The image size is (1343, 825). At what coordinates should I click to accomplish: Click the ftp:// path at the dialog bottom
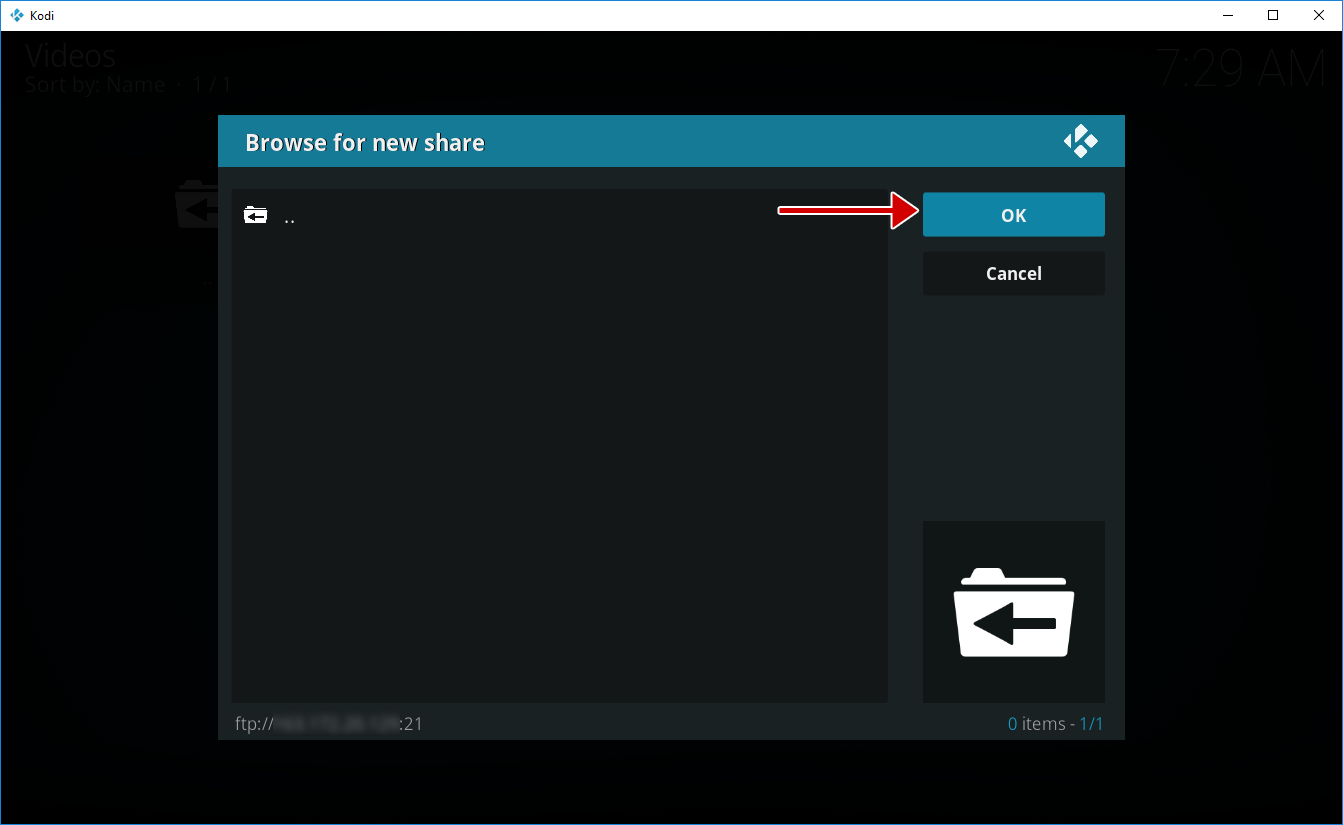pyautogui.click(x=329, y=723)
